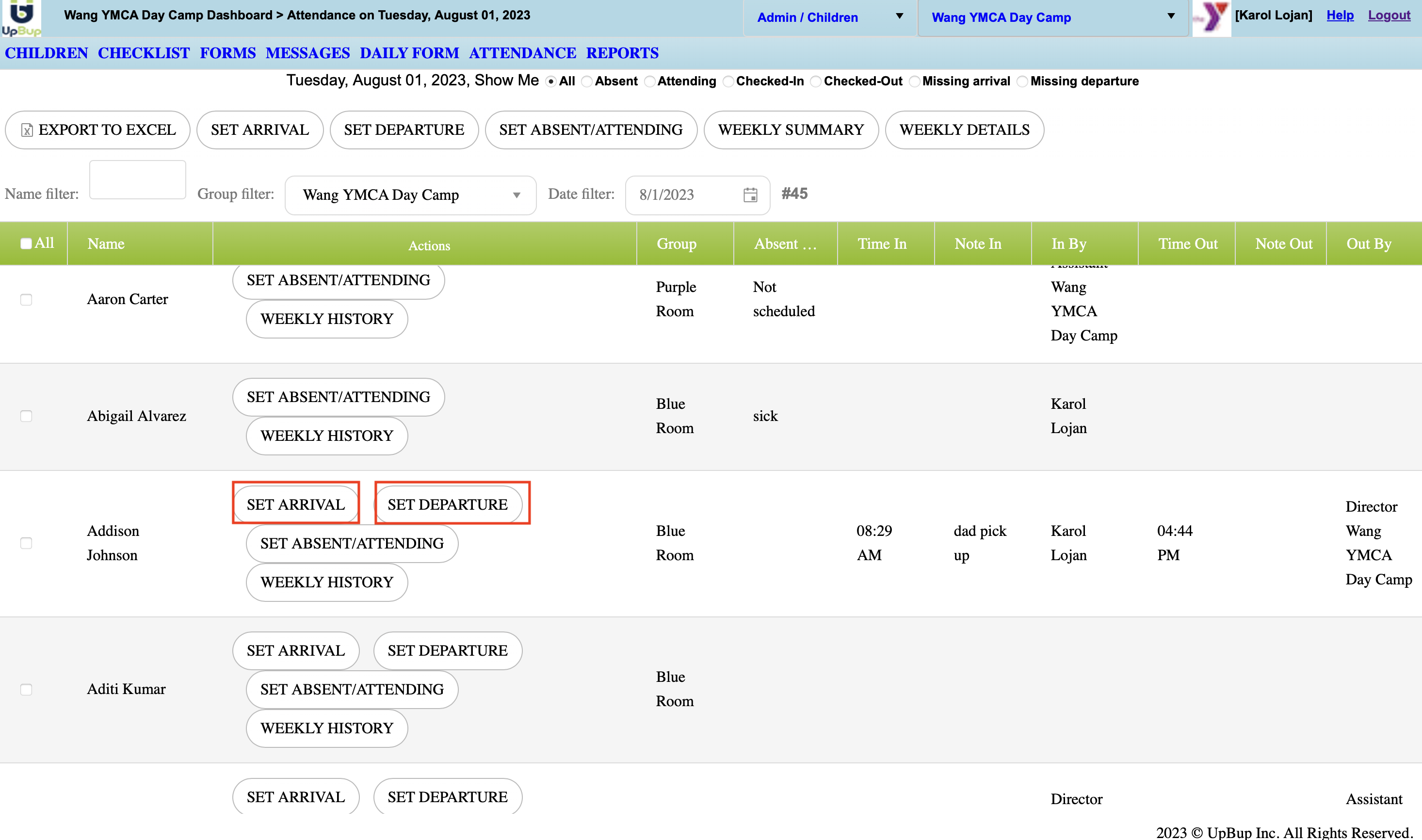Click the YMCA logo image
The width and height of the screenshot is (1422, 840).
point(1211,18)
